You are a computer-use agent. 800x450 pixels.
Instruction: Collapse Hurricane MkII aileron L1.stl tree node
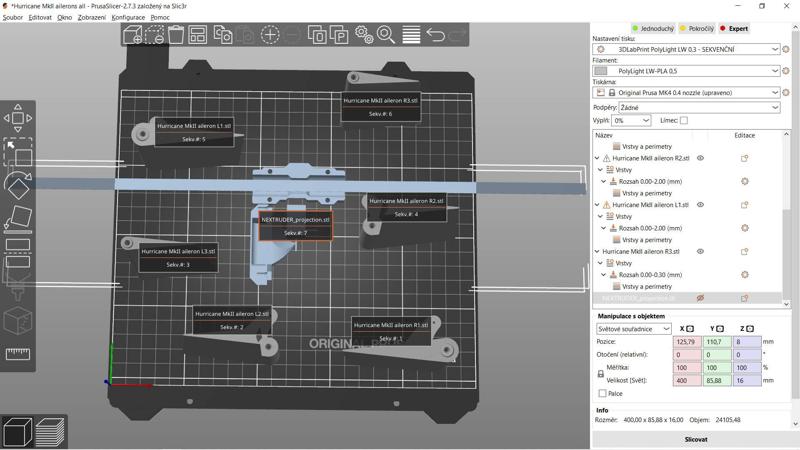click(x=597, y=205)
